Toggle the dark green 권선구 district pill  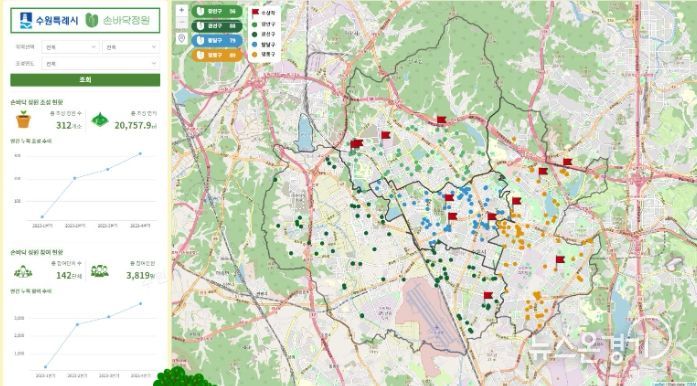217,26
